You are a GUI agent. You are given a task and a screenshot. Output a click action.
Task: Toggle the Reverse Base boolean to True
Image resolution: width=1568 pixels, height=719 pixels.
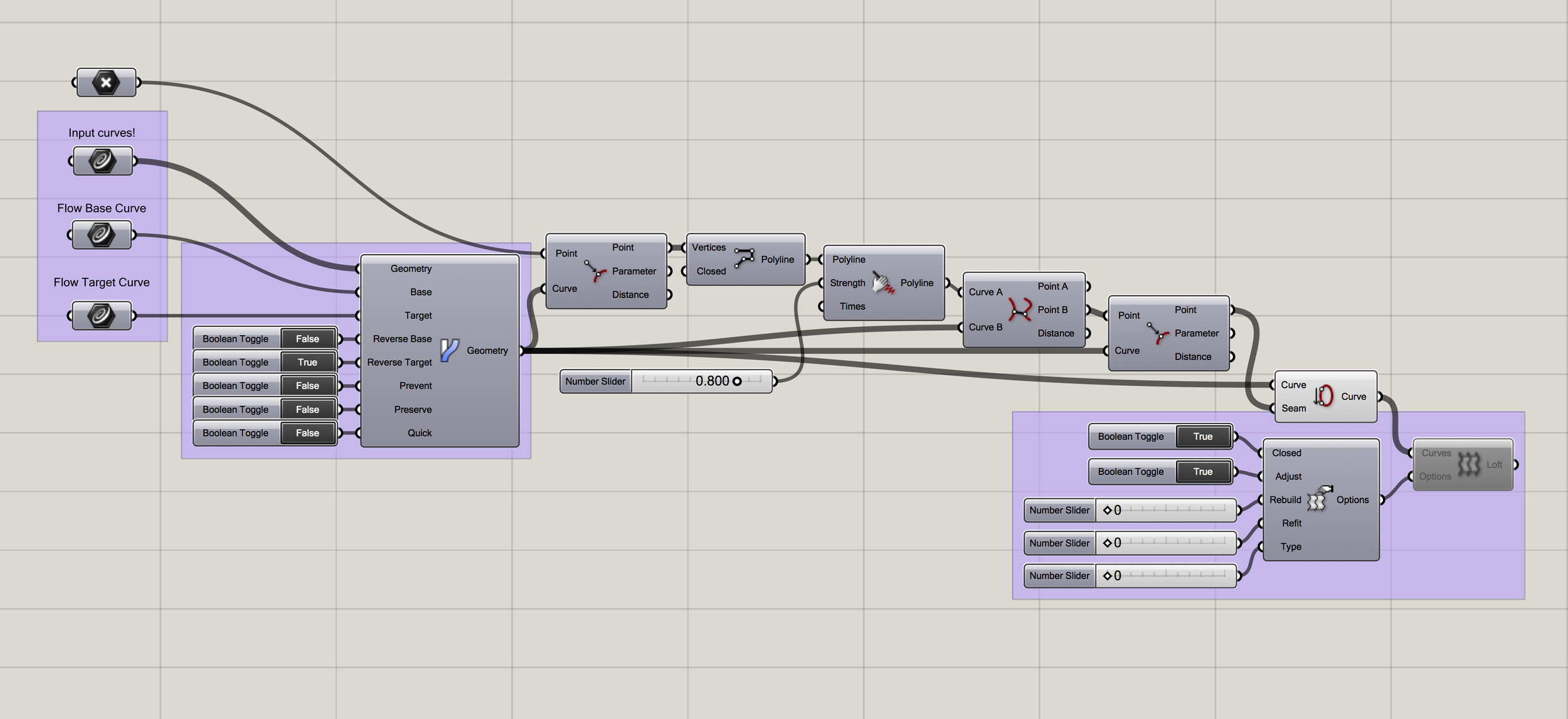307,339
